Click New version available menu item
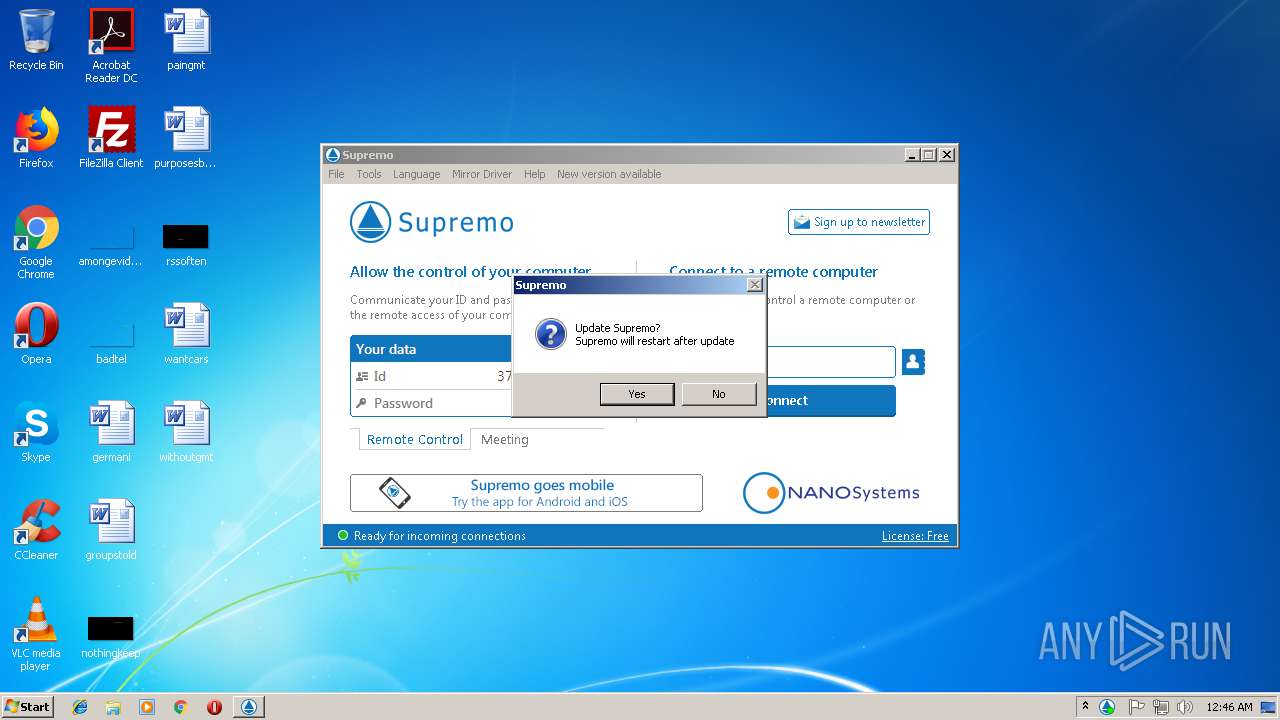This screenshot has height=720, width=1280. [609, 174]
